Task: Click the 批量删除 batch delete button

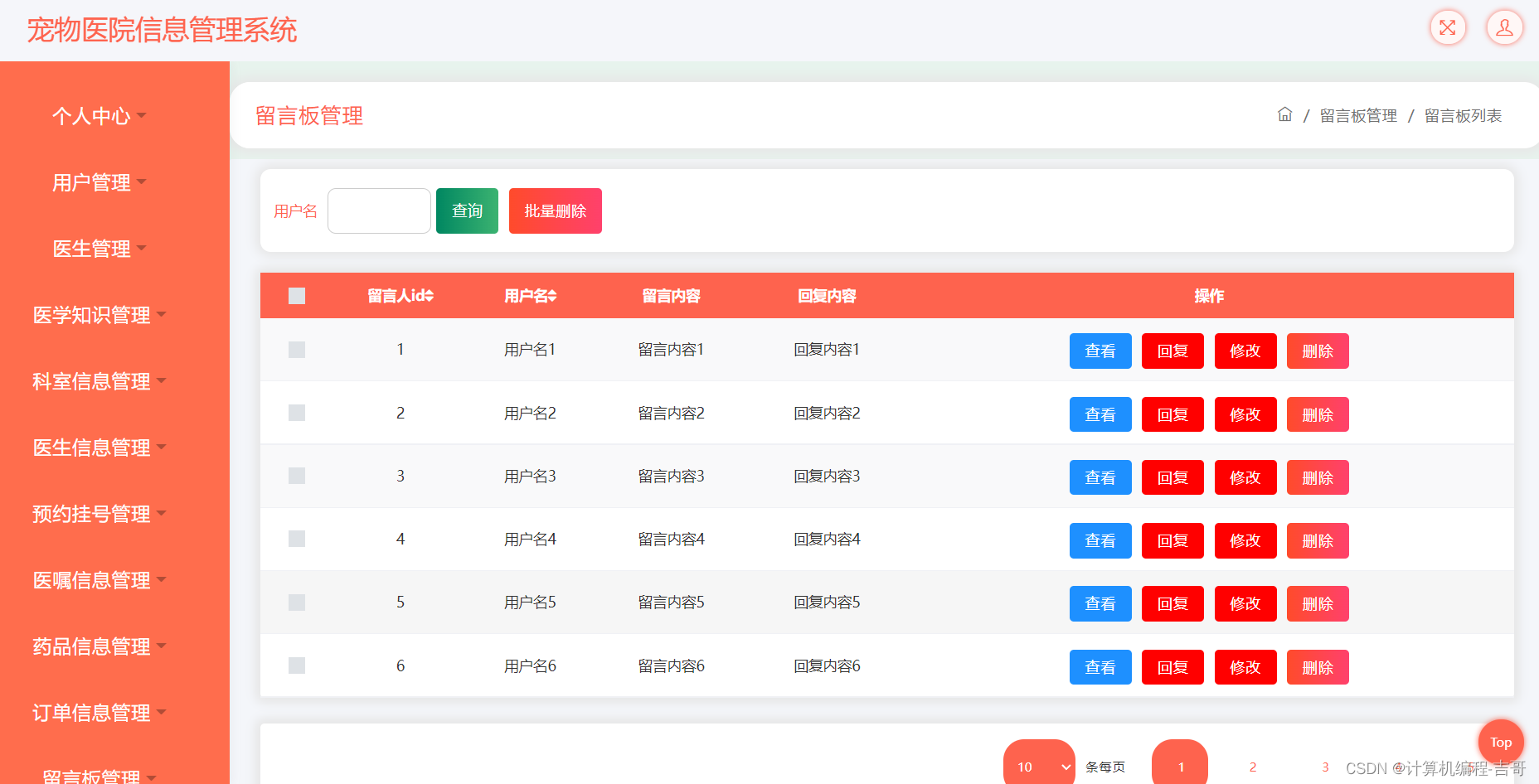Action: pos(556,211)
